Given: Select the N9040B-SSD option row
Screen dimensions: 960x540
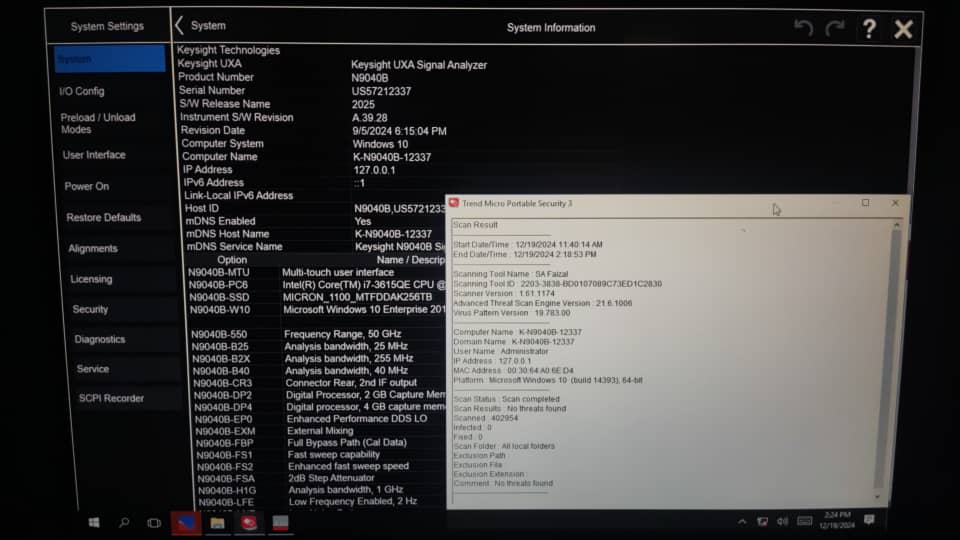Looking at the screenshot, I should [317, 298].
